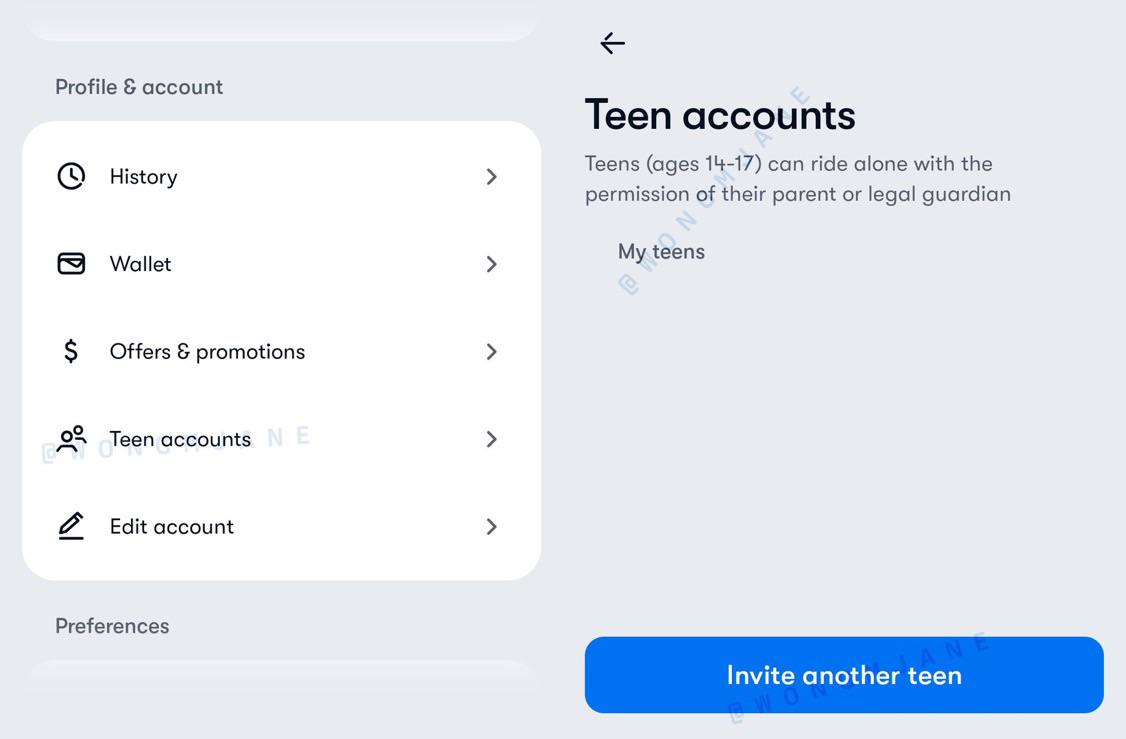This screenshot has height=739, width=1126.
Task: Click the Preferences section heading
Action: click(x=112, y=626)
